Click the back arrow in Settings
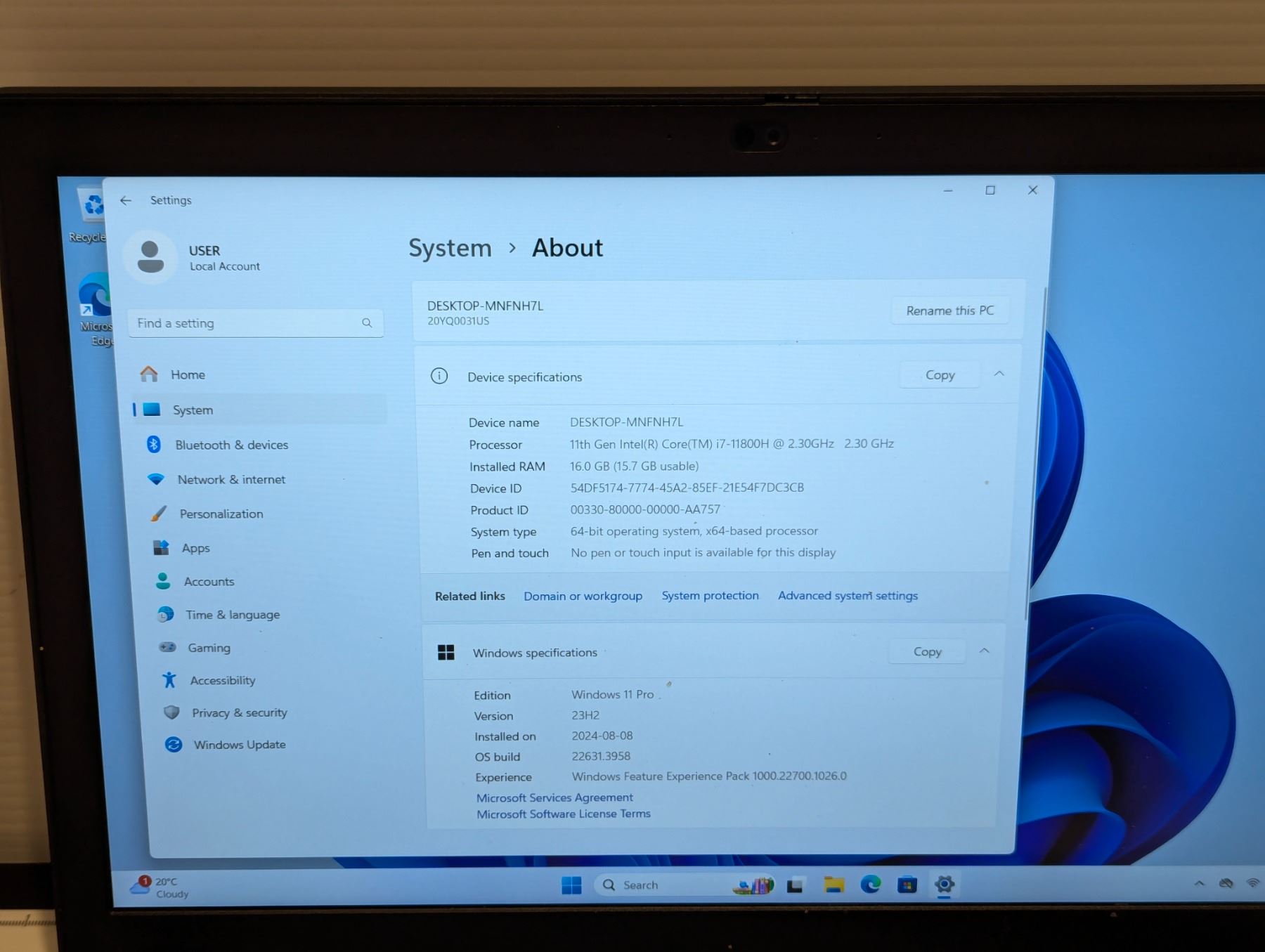 [x=126, y=200]
